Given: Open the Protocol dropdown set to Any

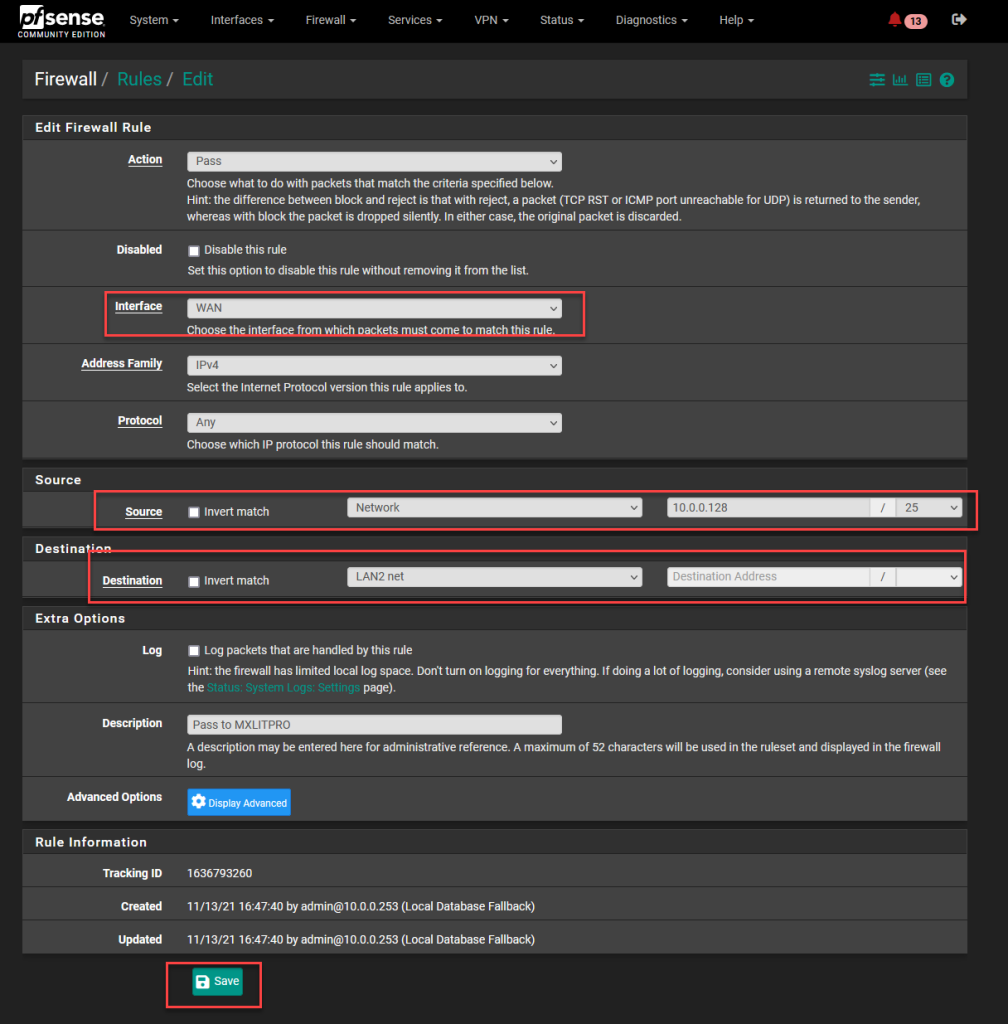Looking at the screenshot, I should point(374,423).
